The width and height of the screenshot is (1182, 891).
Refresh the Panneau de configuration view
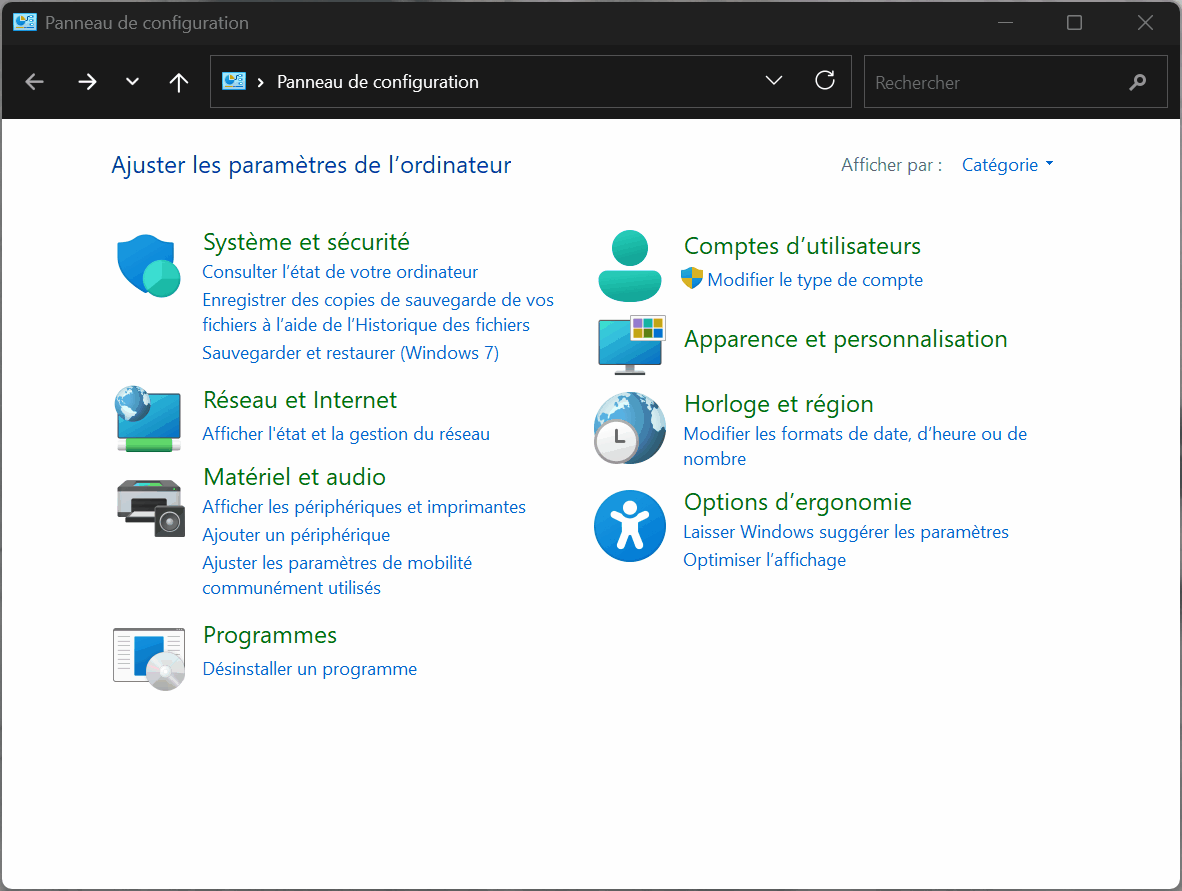coord(825,81)
